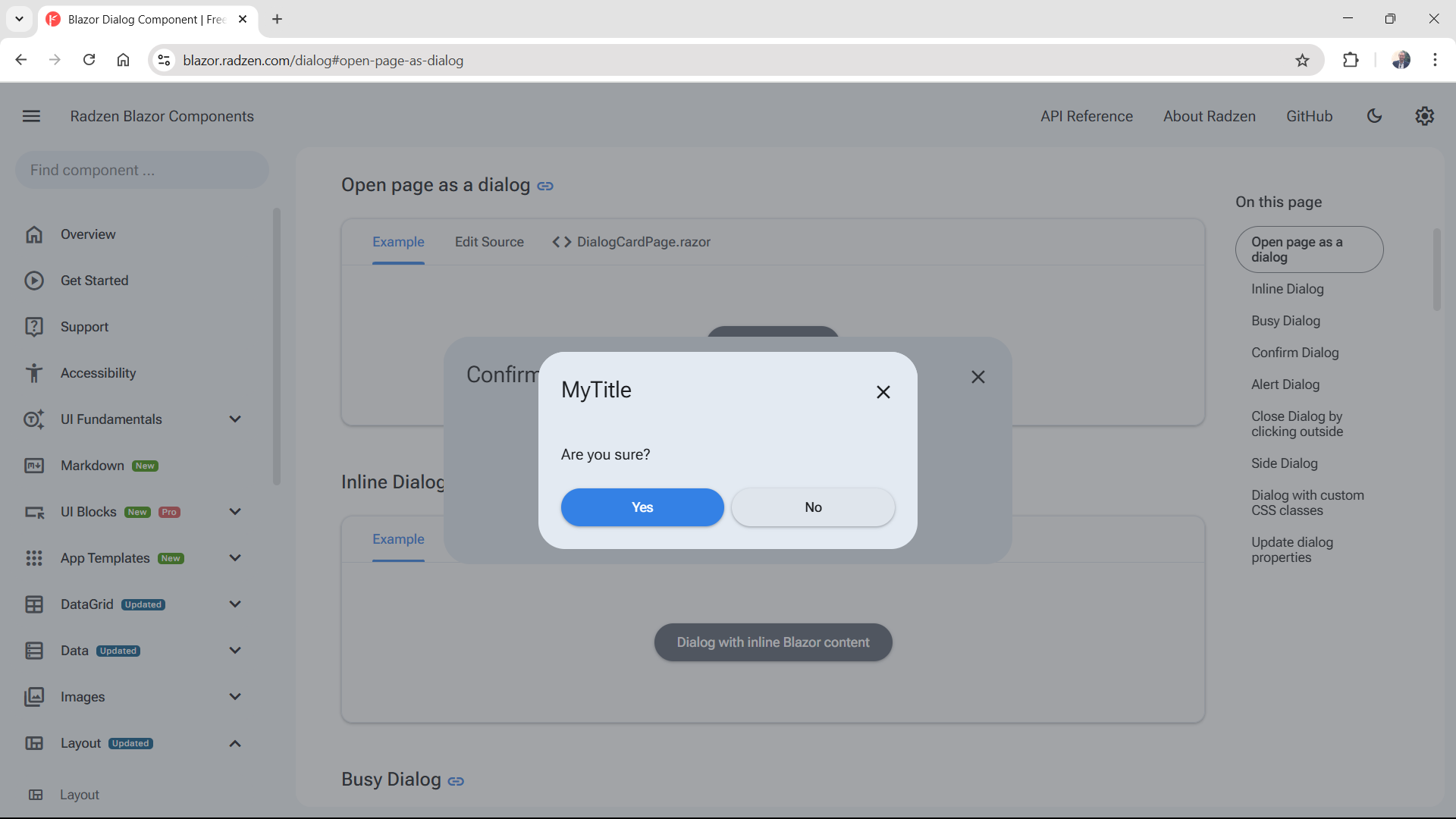This screenshot has height=819, width=1456.
Task: Click the UI Blocks icon
Action: (x=34, y=512)
